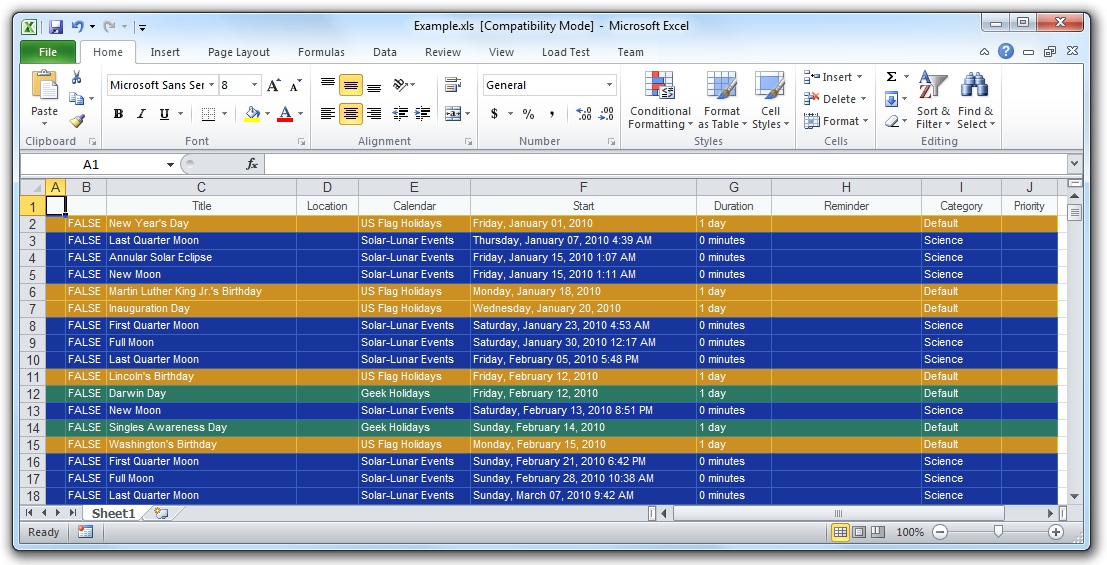Click the Insert Function fx button
1107x565 pixels.
coord(252,165)
